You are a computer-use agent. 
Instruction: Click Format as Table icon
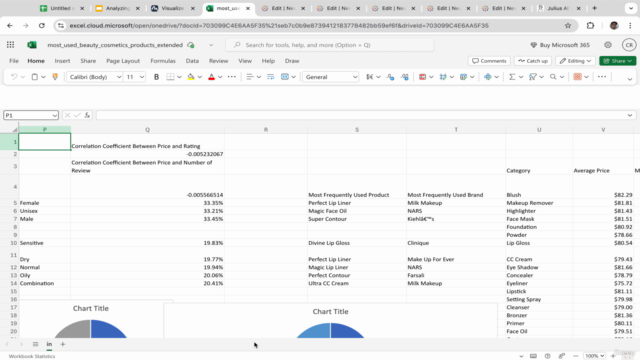pyautogui.click(x=463, y=77)
